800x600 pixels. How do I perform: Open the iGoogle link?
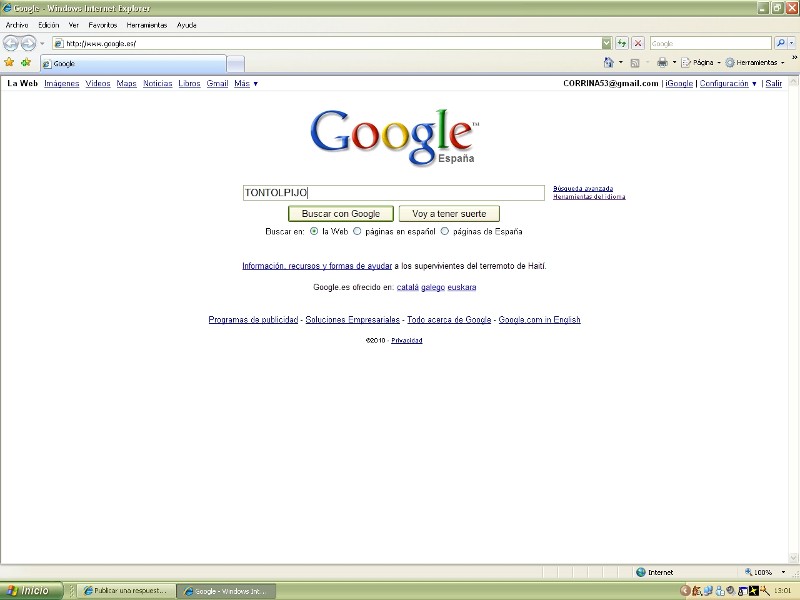coord(679,83)
